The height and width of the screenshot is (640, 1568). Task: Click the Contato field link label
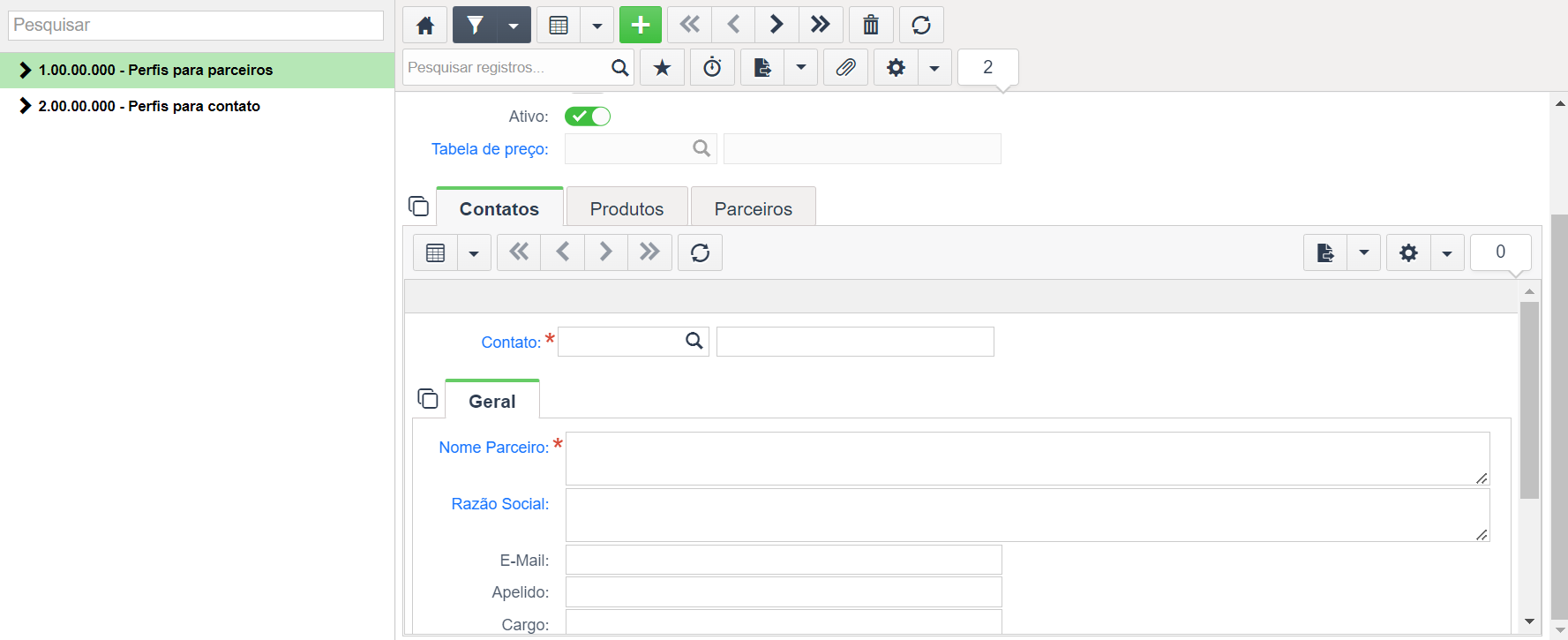[x=511, y=343]
